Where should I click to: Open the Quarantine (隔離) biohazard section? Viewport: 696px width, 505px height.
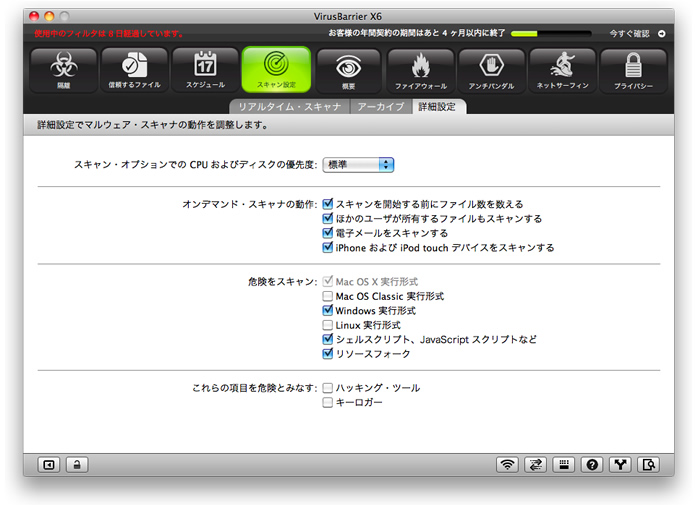[x=63, y=70]
